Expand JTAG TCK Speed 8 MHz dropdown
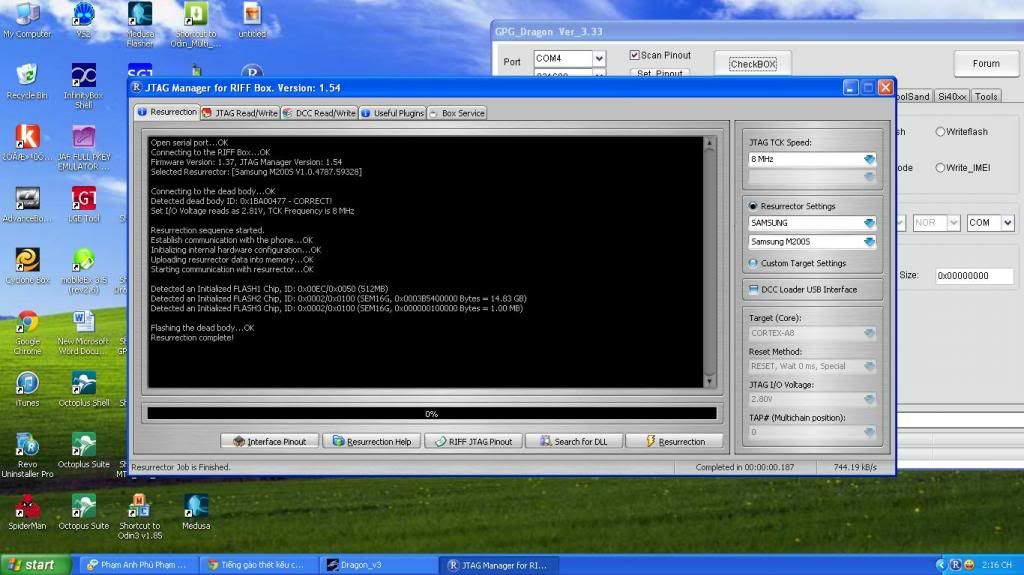This screenshot has width=1024, height=575. (x=869, y=159)
